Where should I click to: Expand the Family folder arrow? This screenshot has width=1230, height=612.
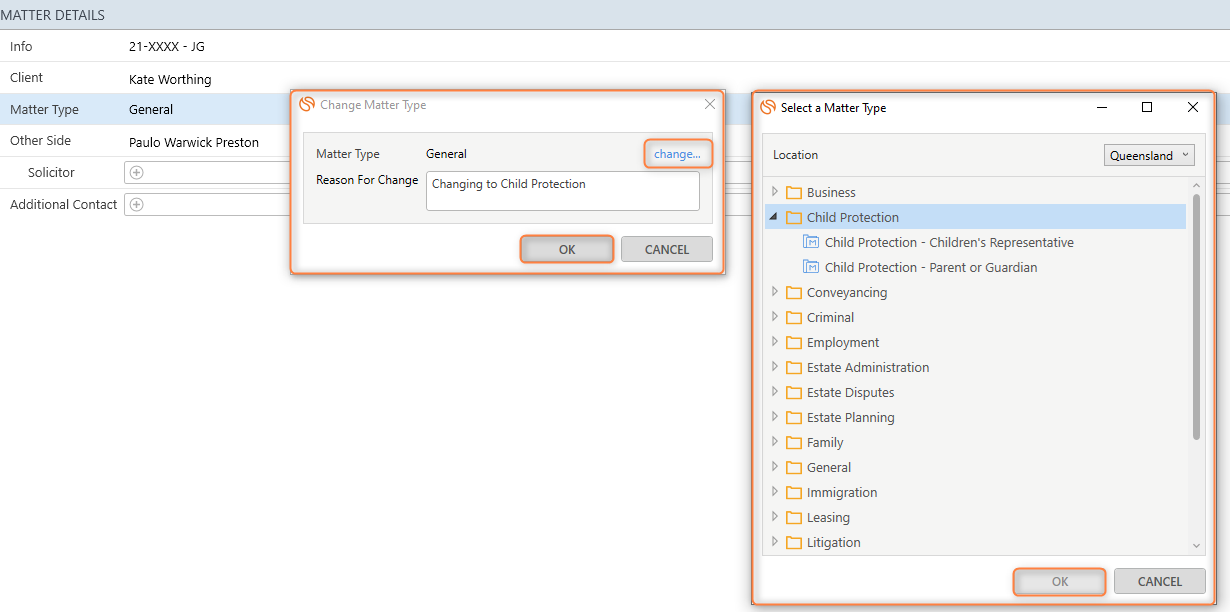774,442
